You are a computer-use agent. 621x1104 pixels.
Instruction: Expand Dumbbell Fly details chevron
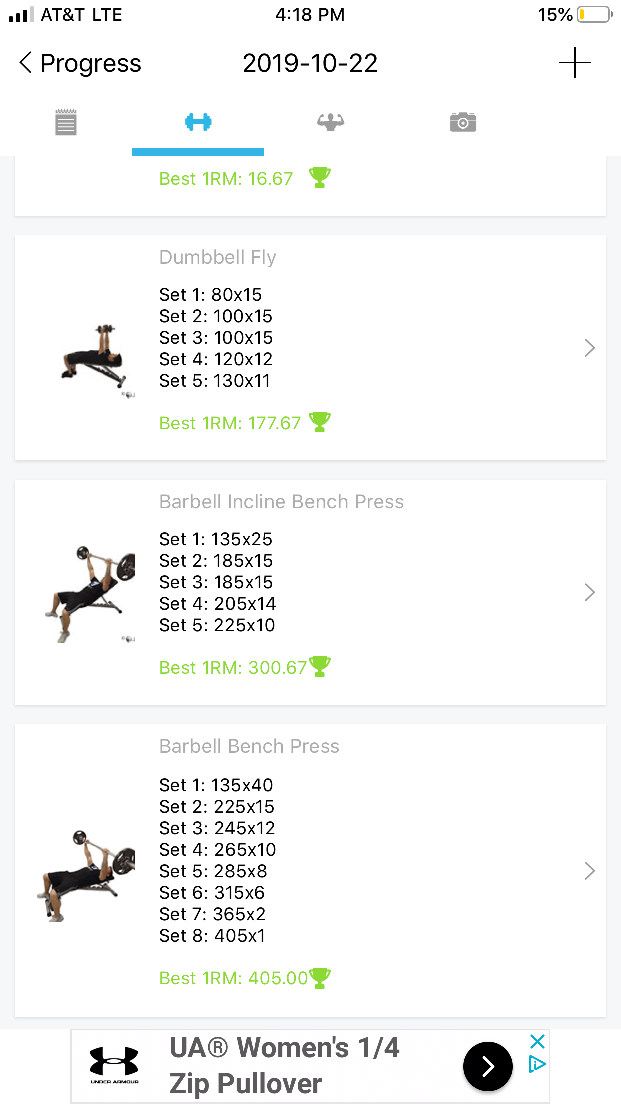pos(589,348)
